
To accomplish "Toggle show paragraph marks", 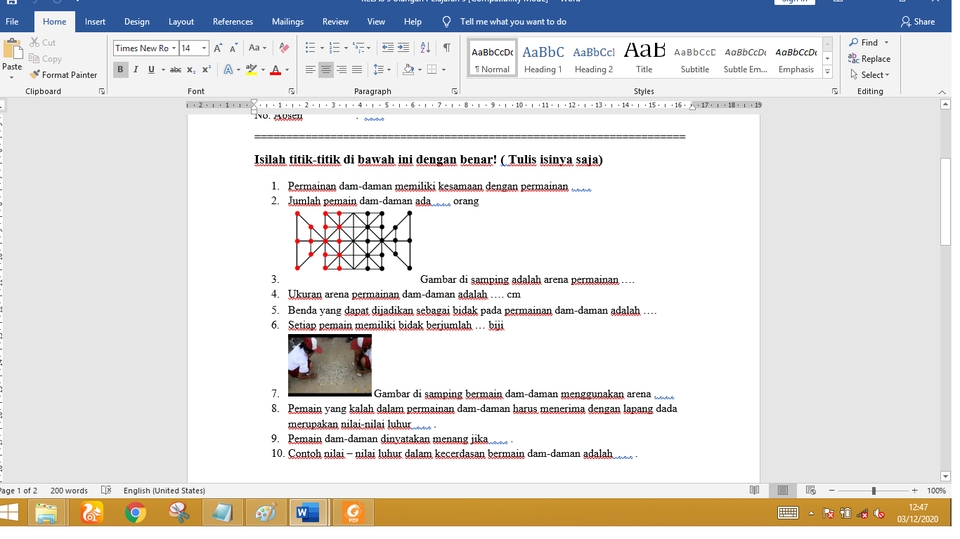I will coord(447,48).
